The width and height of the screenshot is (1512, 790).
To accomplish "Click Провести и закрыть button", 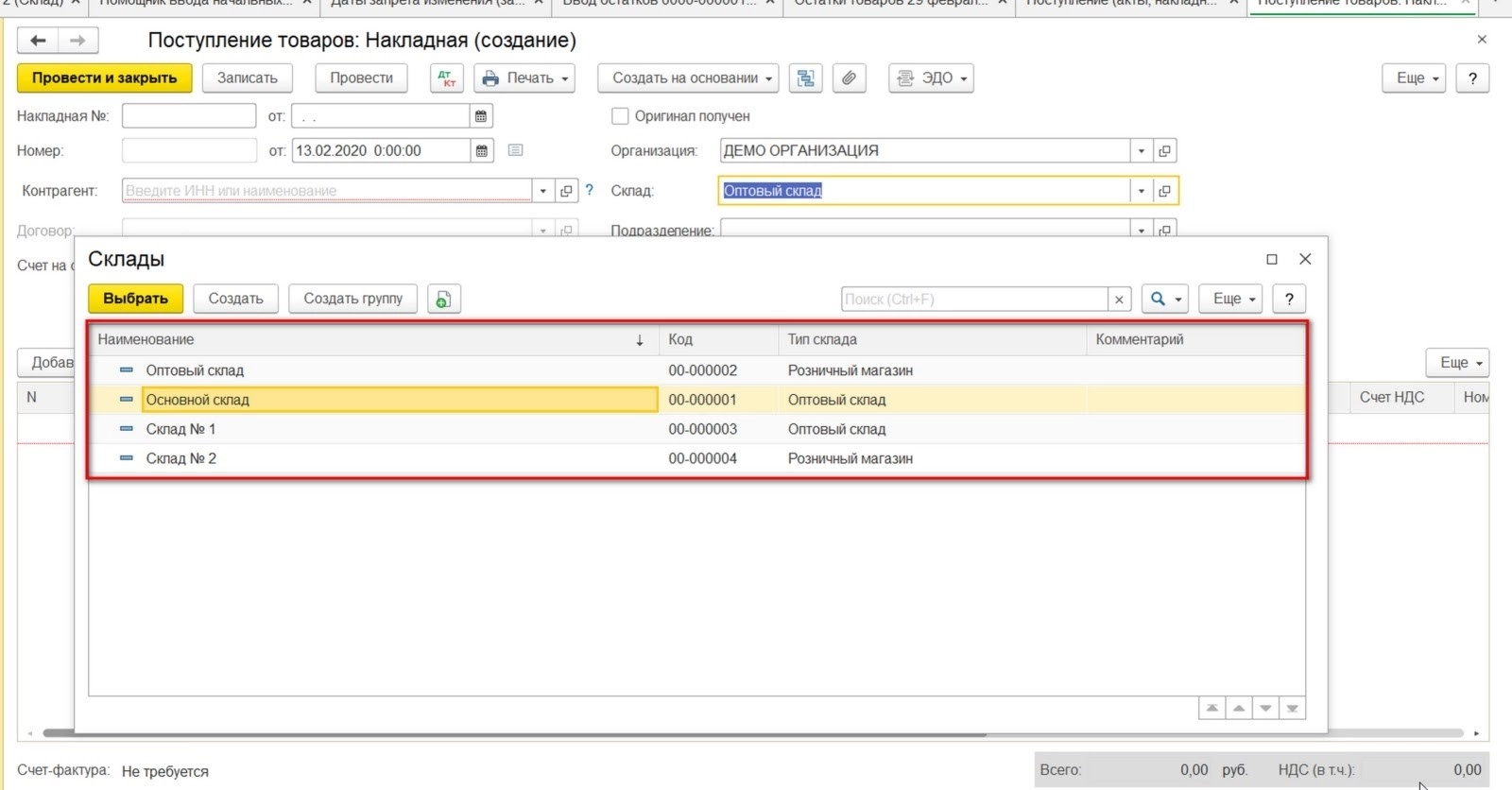I will 105,78.
